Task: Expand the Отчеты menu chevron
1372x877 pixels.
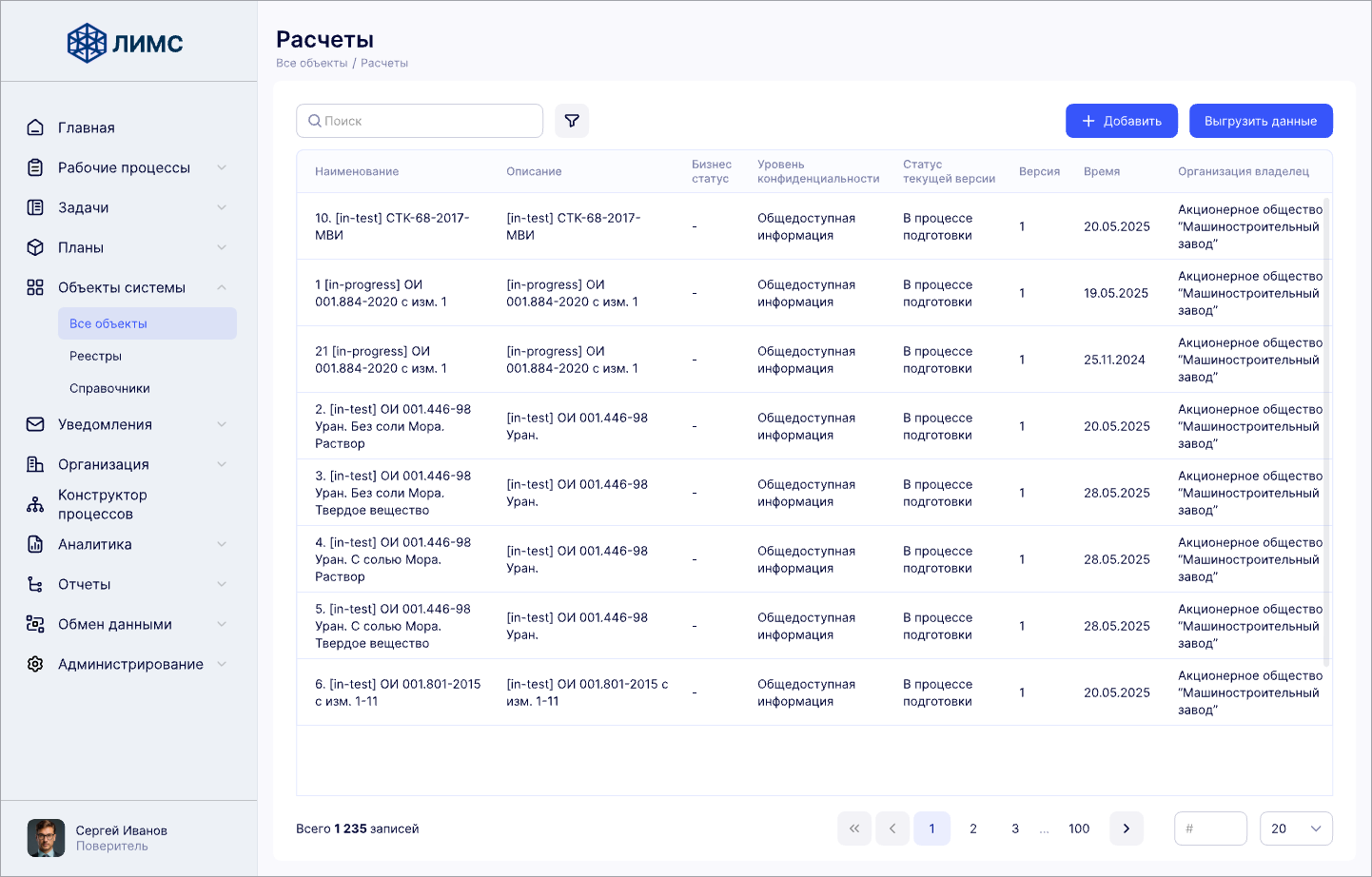Action: point(222,584)
